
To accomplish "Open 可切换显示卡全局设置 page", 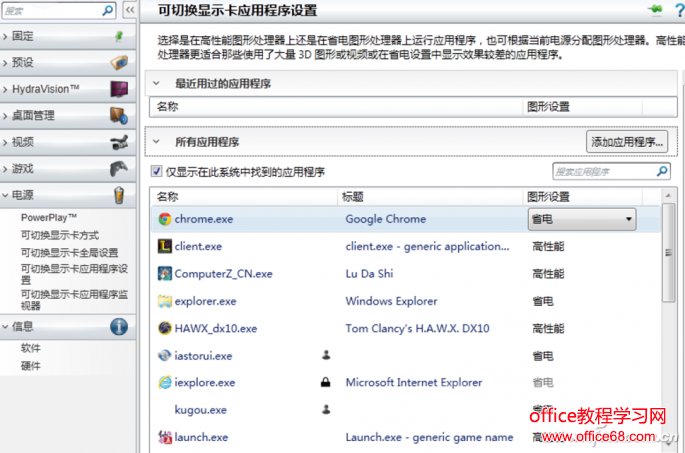I will click(x=69, y=252).
